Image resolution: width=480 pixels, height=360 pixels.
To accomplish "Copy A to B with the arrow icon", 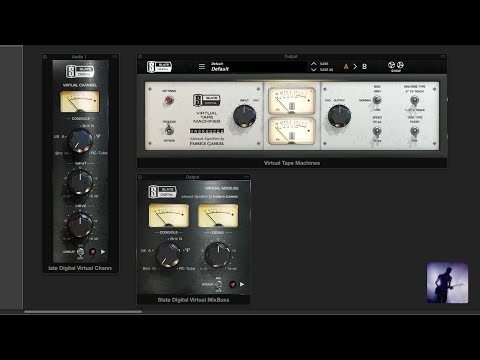I will [355, 67].
